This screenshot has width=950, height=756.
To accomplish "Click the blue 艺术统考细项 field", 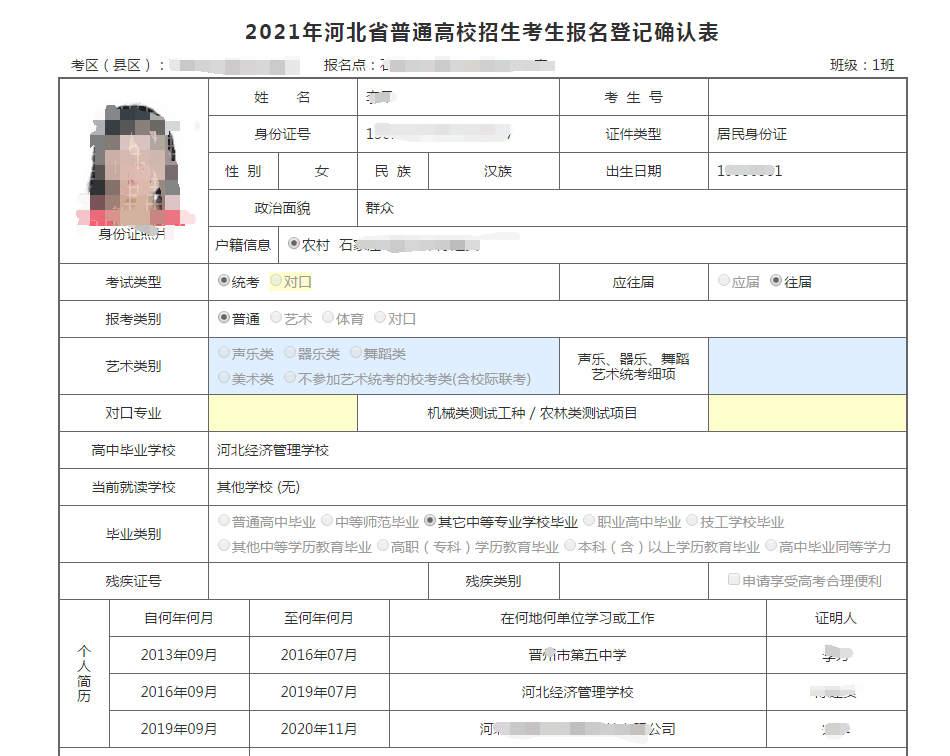I will [808, 366].
